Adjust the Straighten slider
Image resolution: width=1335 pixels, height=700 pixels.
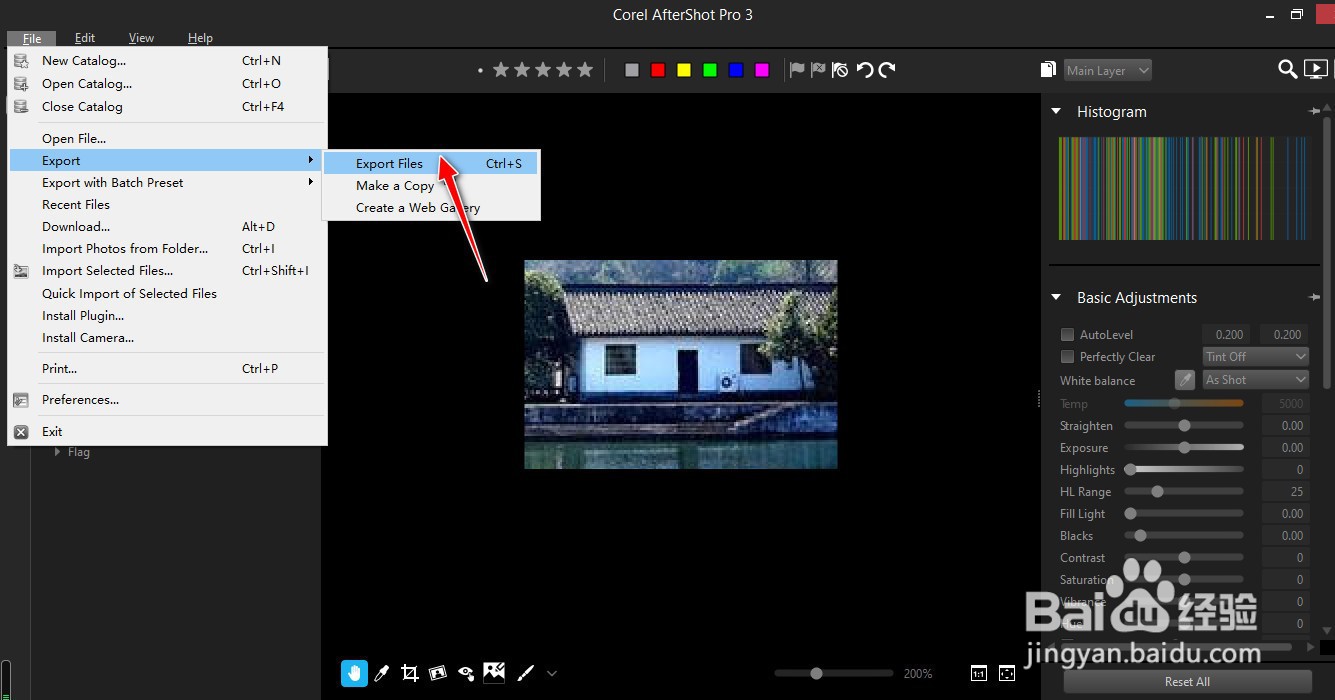tap(1184, 426)
